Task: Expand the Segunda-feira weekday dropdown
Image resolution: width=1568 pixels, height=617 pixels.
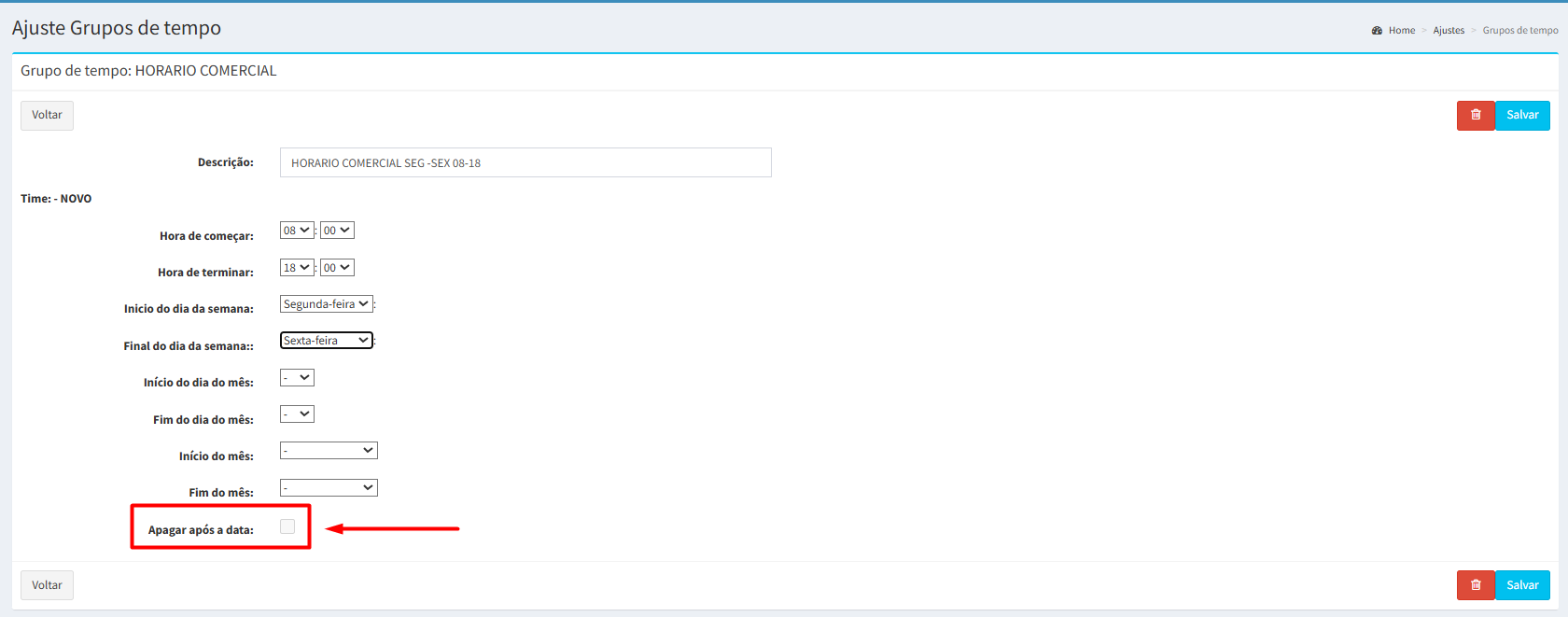Action: pos(326,304)
